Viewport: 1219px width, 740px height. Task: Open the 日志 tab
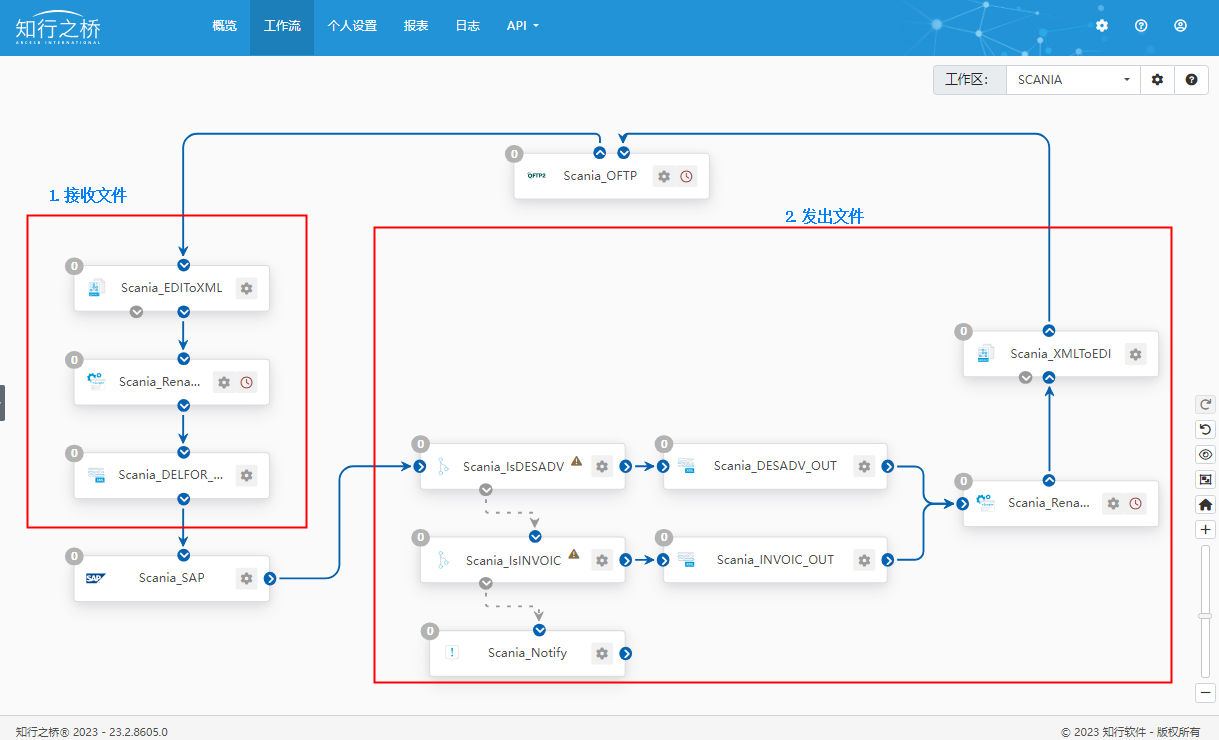[x=467, y=26]
